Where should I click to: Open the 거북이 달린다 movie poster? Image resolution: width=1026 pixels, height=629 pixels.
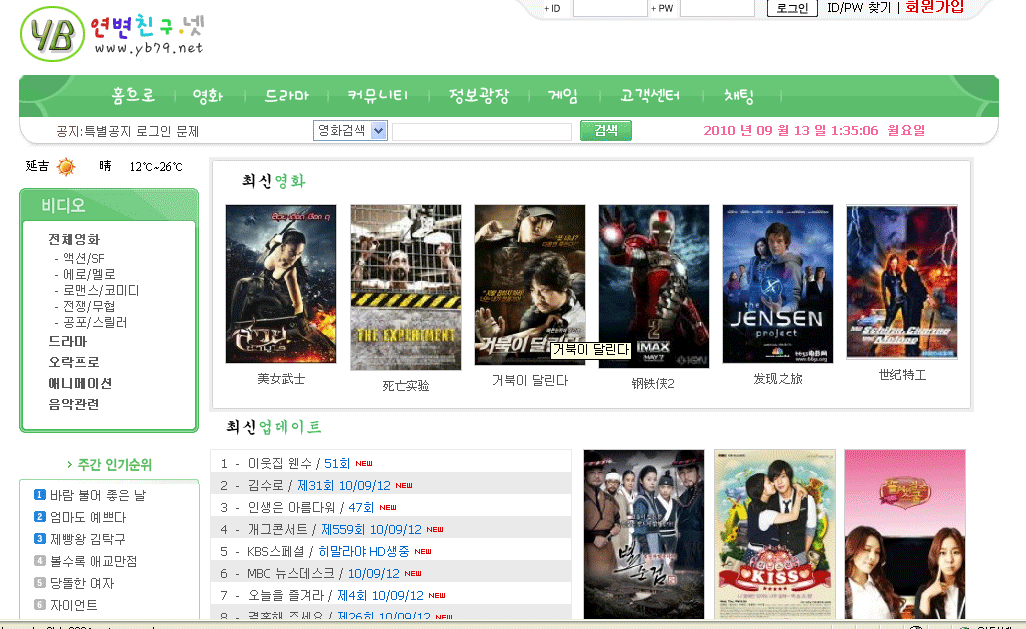(530, 285)
